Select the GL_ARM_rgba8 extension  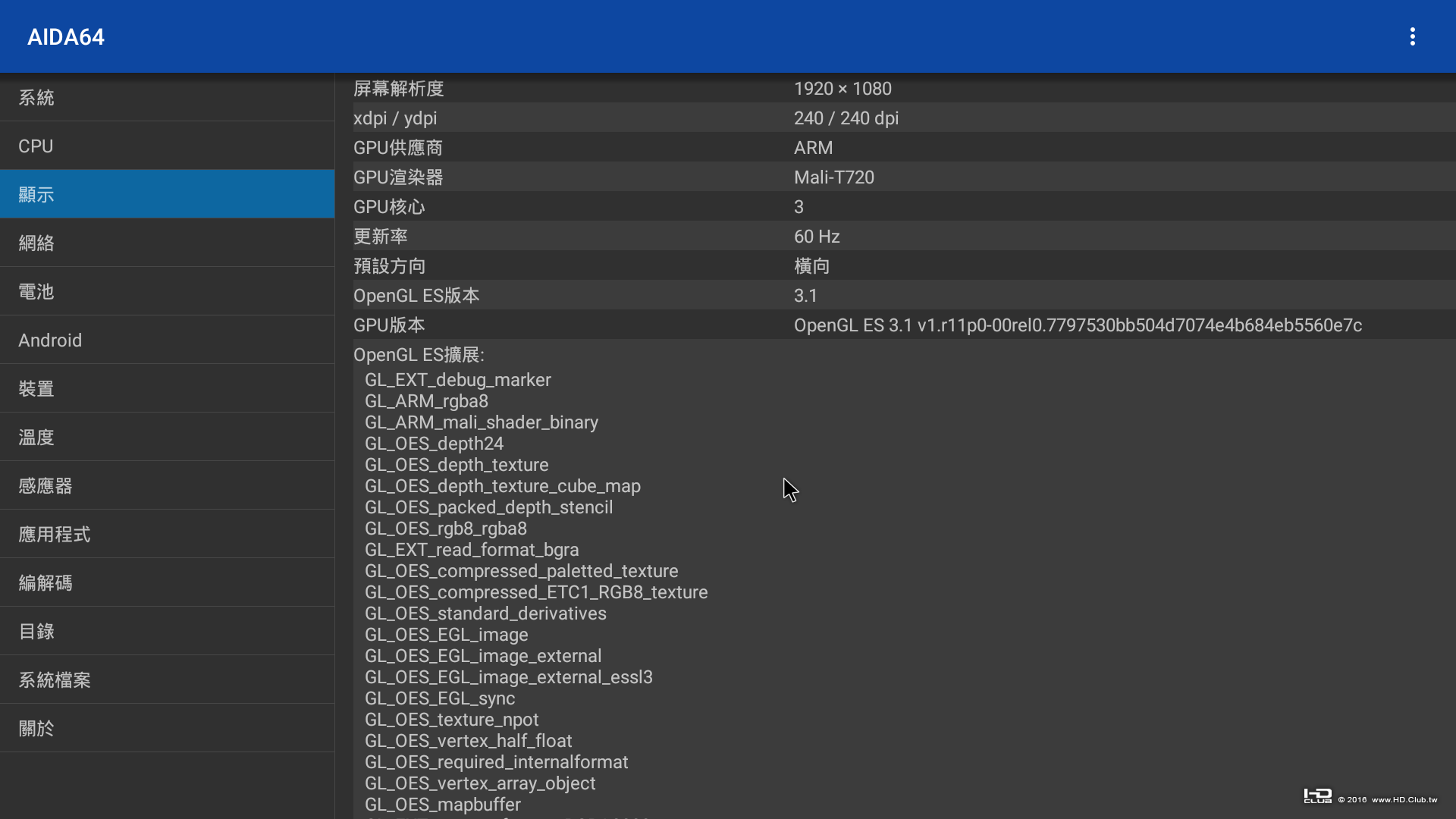coord(426,401)
